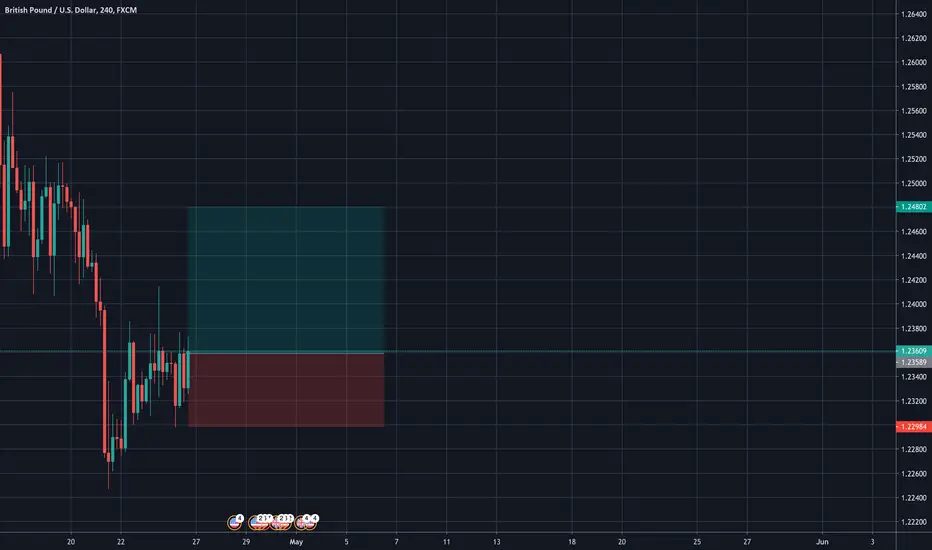Click the 11 date label on the time axis

[446, 542]
